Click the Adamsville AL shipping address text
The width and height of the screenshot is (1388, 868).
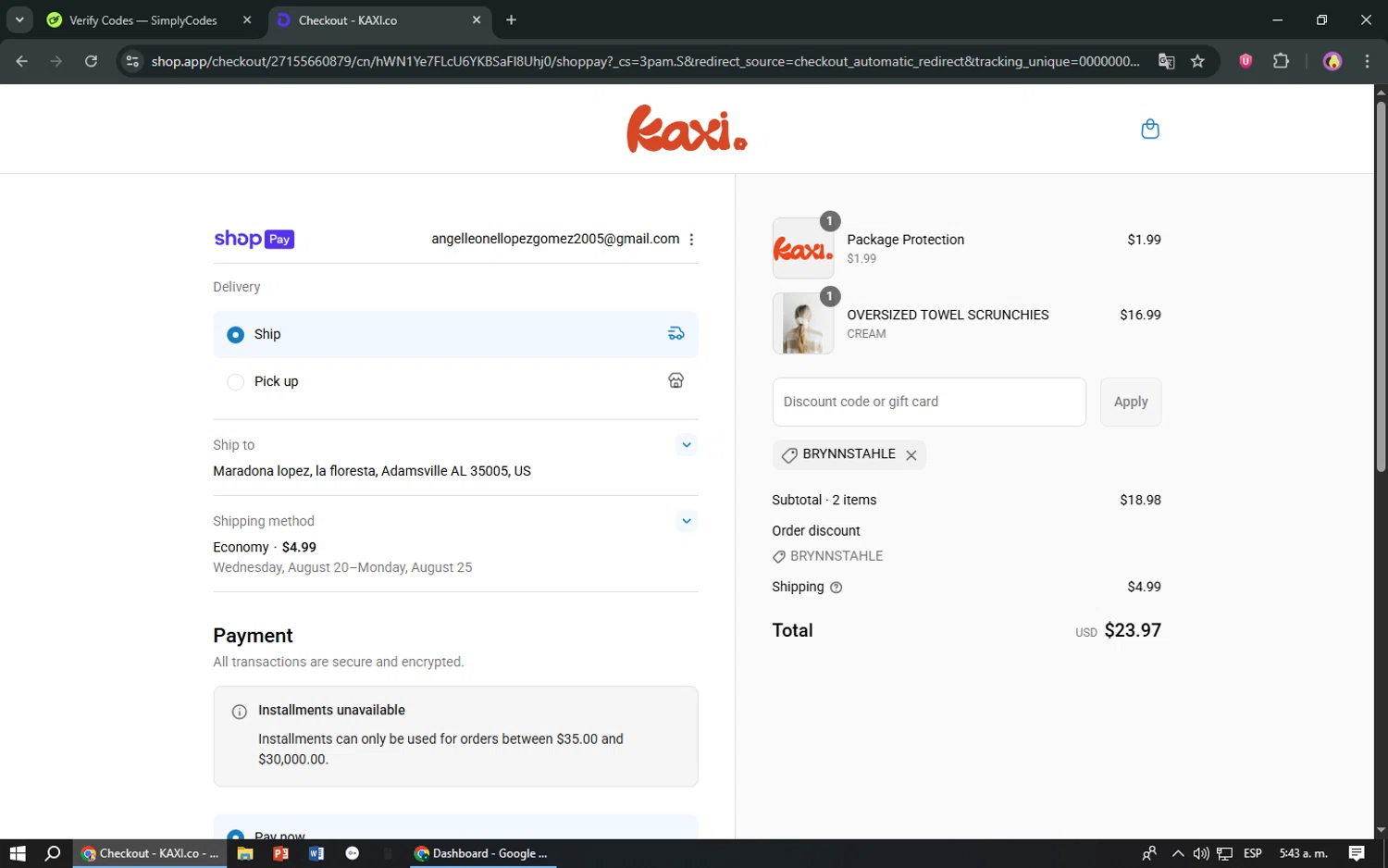pos(372,471)
